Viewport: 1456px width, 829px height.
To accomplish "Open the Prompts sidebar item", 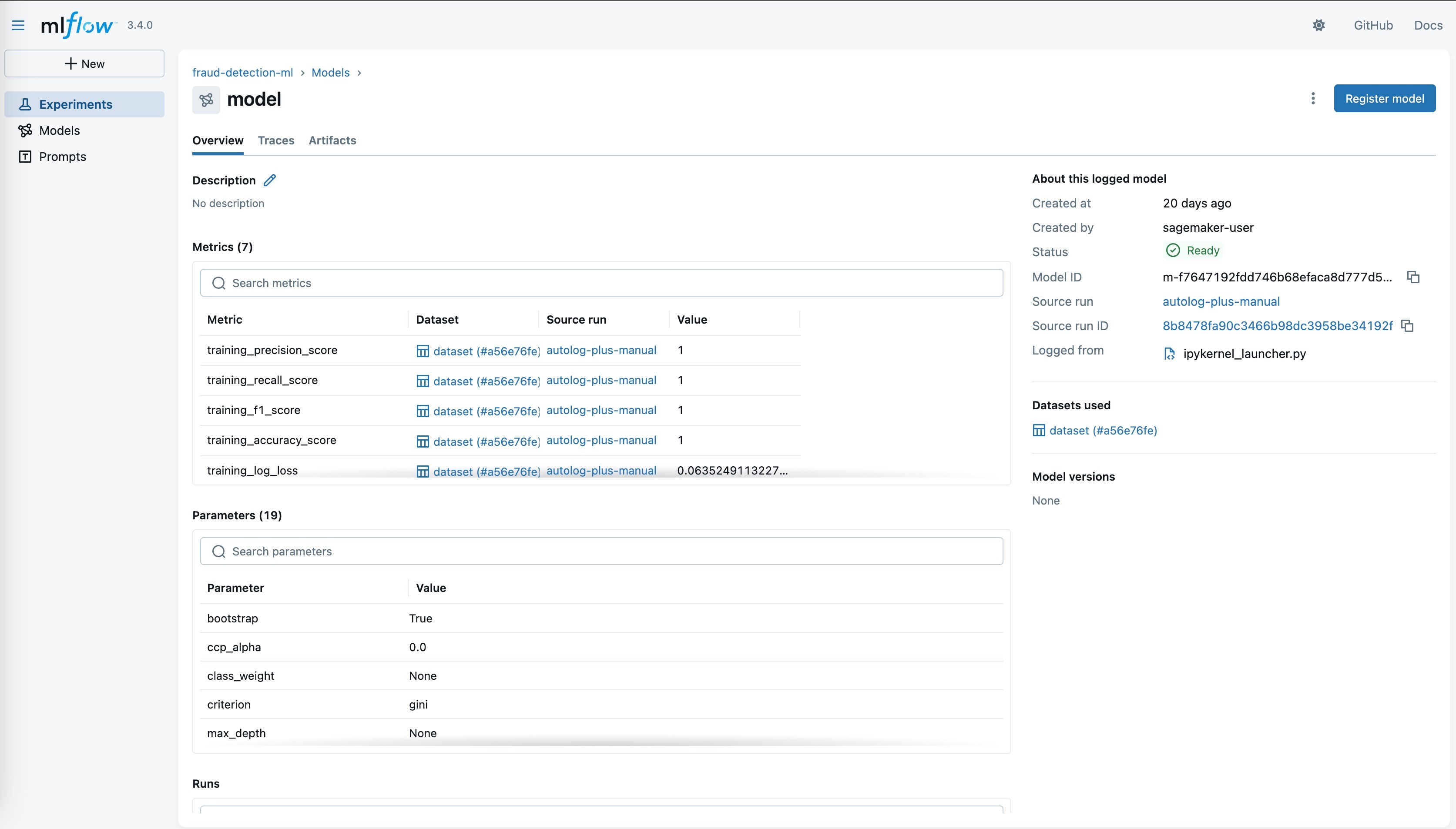I will (62, 157).
